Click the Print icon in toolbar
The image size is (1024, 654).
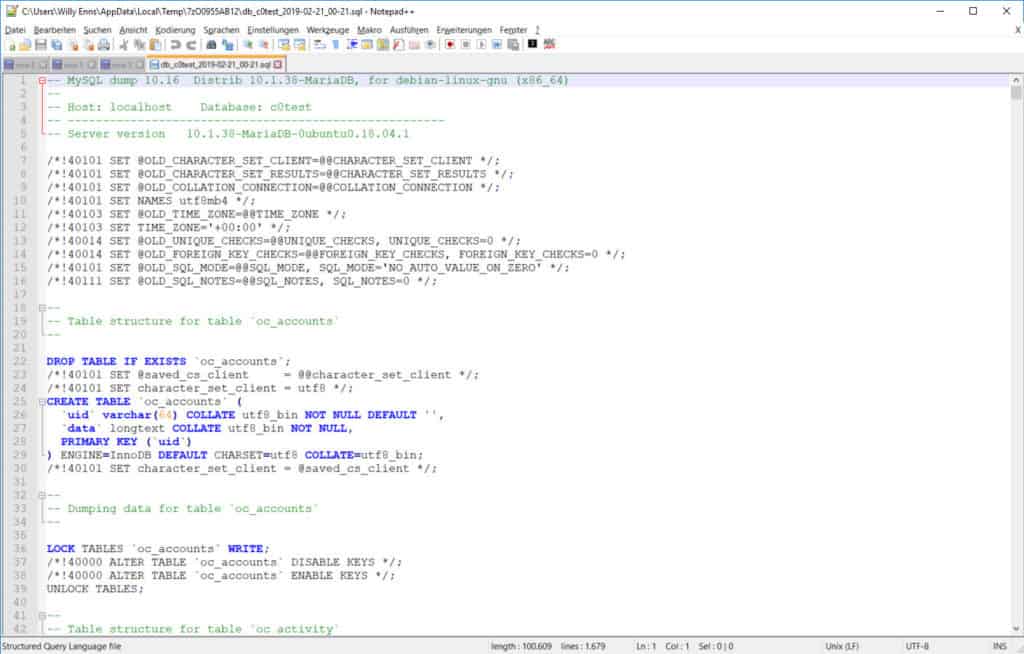(x=103, y=45)
